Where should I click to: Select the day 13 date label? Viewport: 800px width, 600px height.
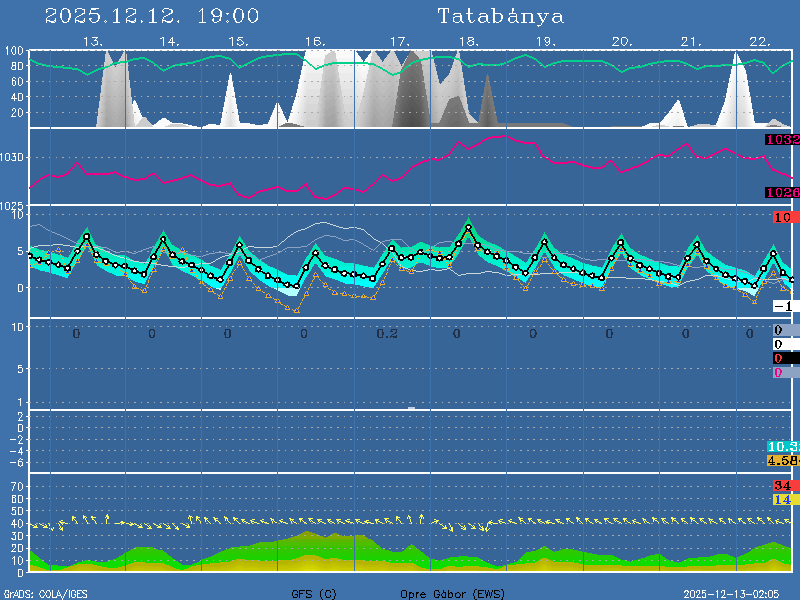(93, 41)
